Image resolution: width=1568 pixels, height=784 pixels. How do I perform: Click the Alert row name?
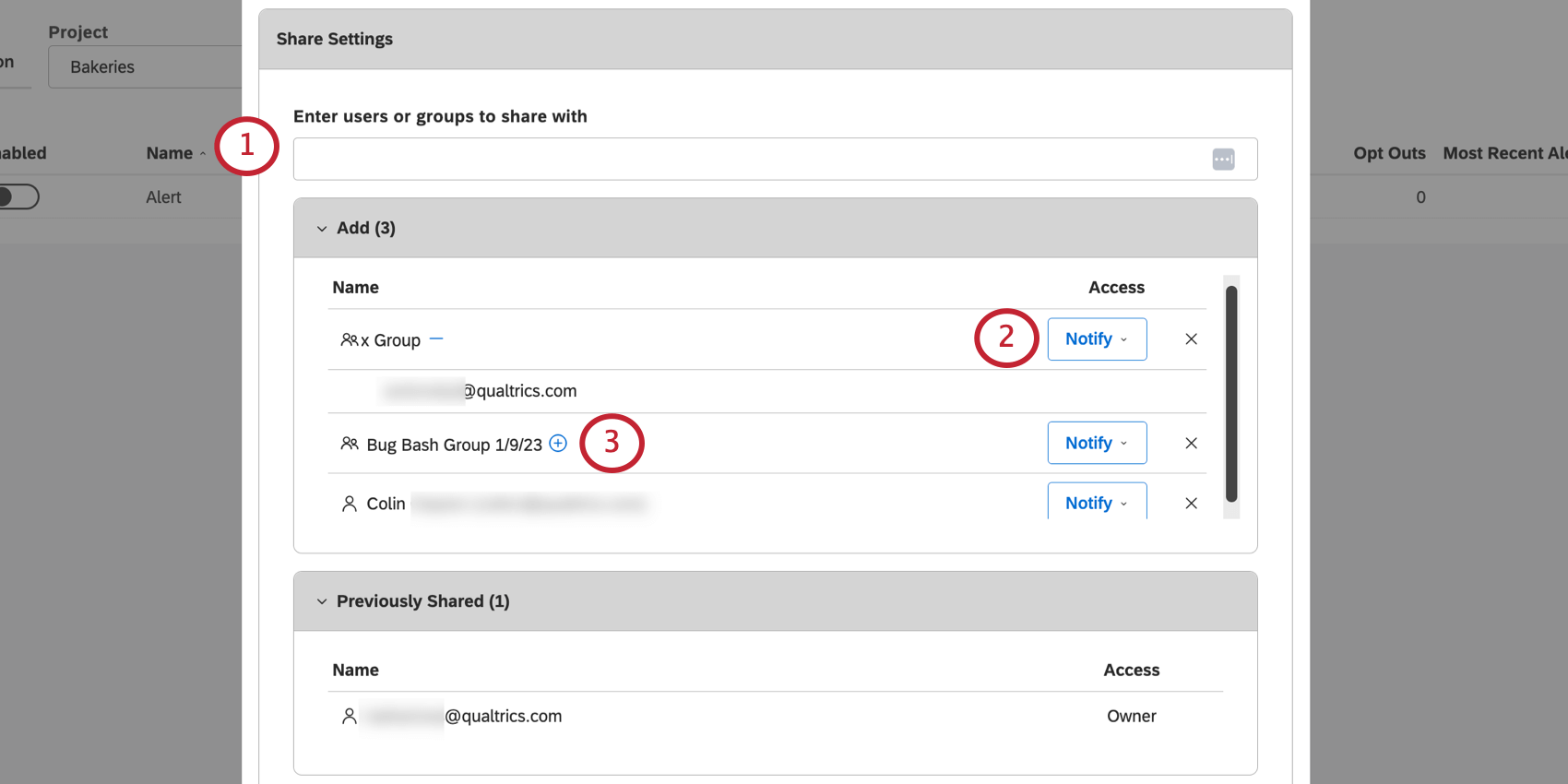(x=163, y=197)
